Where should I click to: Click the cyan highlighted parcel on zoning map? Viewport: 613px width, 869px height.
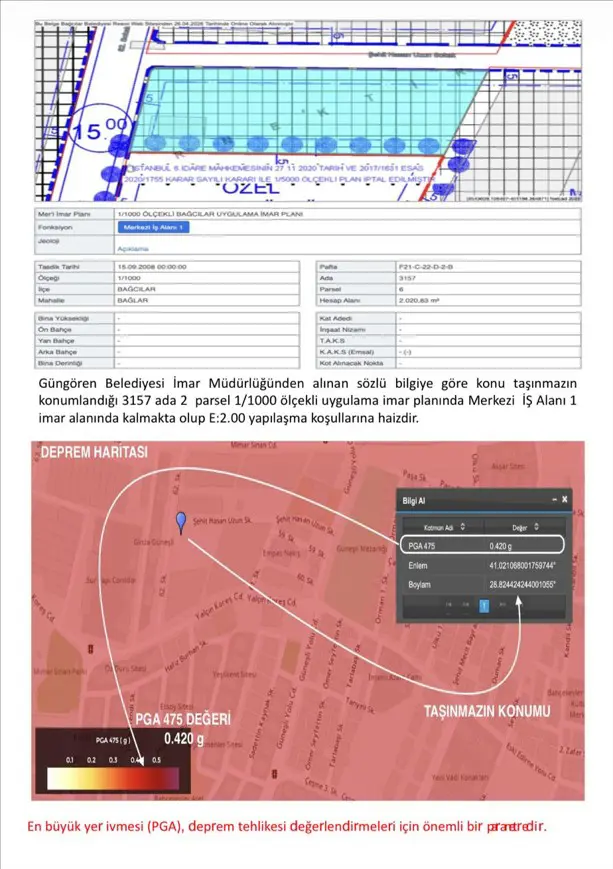tap(308, 111)
